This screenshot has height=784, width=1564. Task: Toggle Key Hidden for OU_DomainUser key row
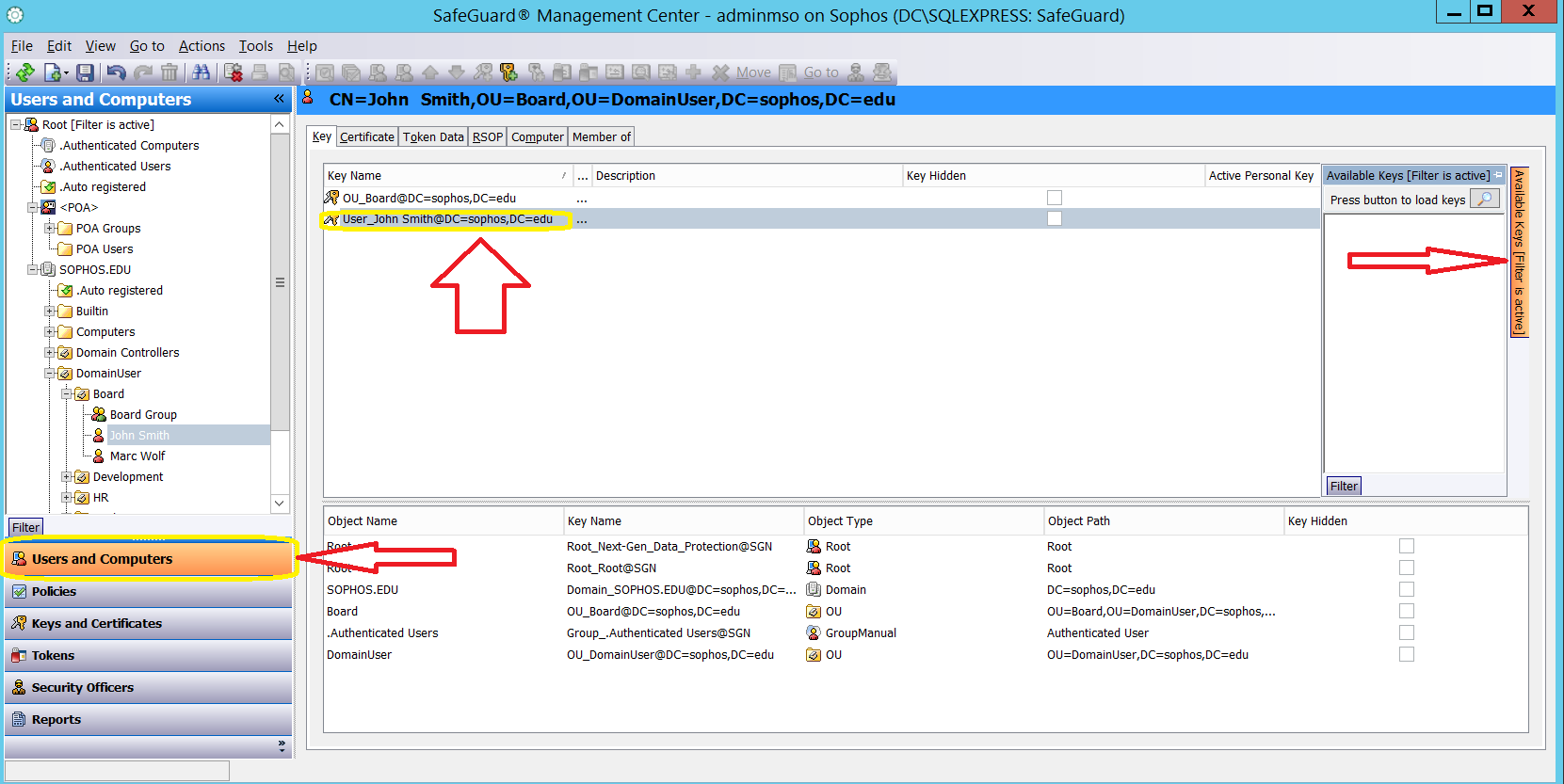[x=1407, y=654]
